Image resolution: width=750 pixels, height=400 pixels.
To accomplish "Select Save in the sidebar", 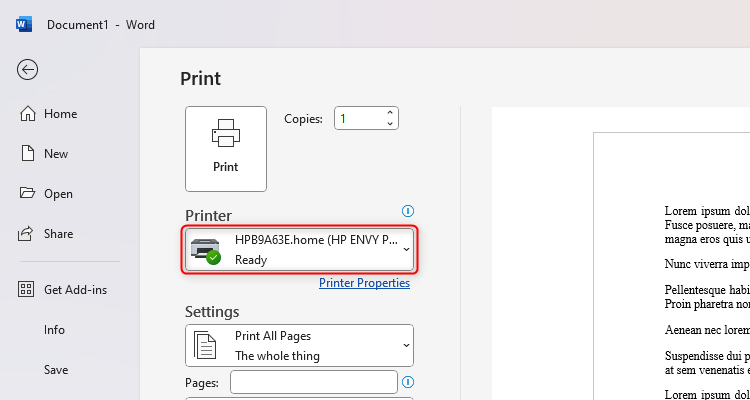I will click(56, 370).
